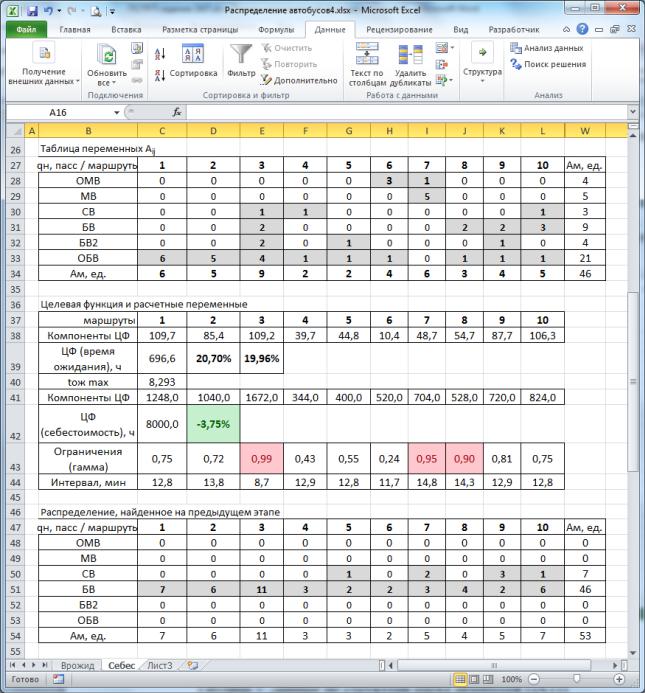Viewport: 645px width, 693px height.
Task: Open the What-If Analysis dropdown arrow
Action: tap(451, 80)
